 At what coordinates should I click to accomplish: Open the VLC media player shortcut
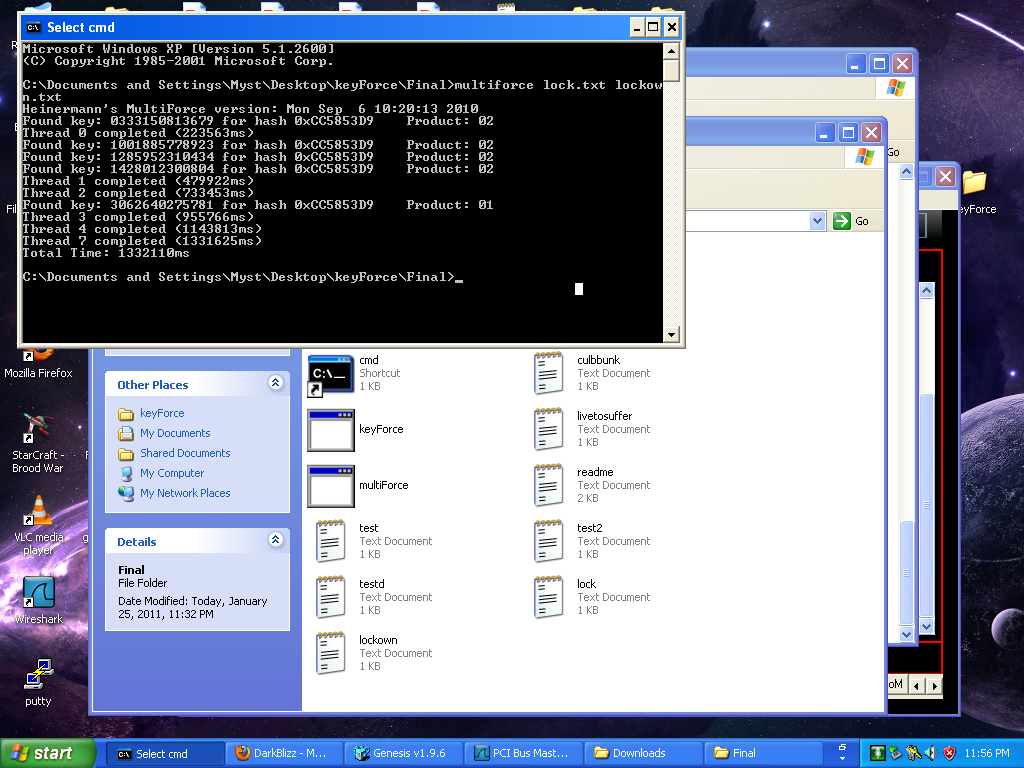point(38,512)
